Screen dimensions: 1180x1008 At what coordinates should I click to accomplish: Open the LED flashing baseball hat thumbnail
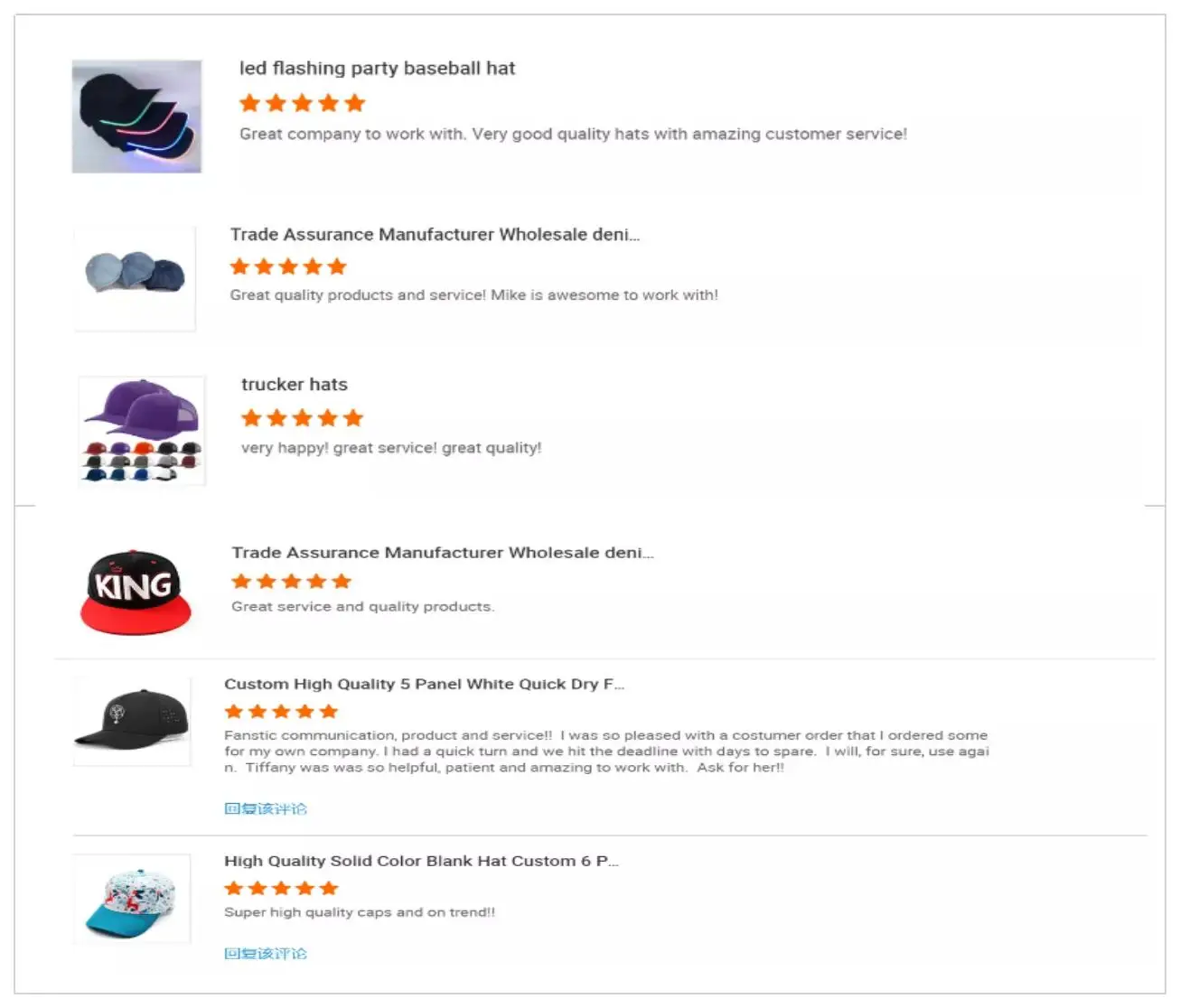136,117
